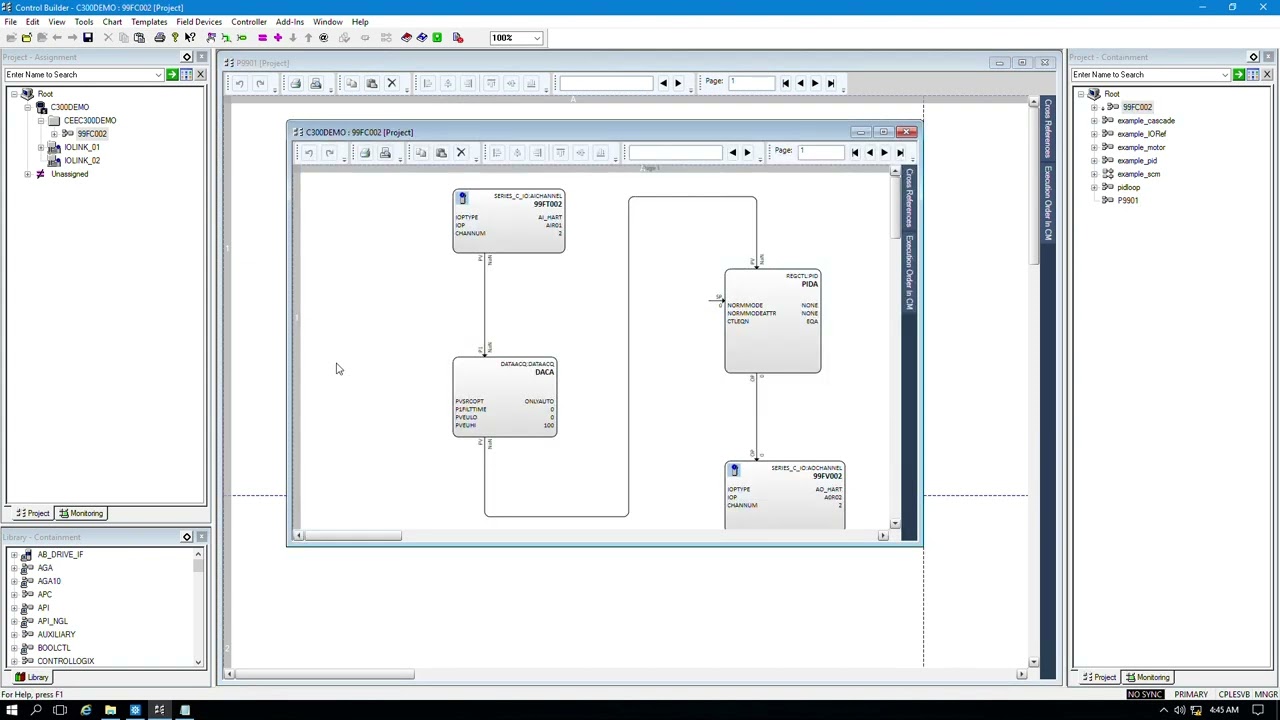1280x720 pixels.
Task: Click the red book icon in main toolbar
Action: tap(406, 38)
